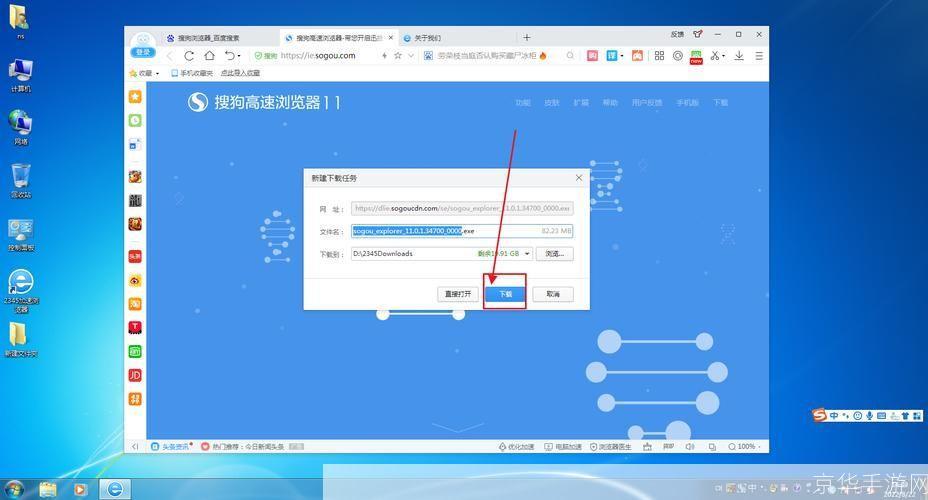The image size is (928, 500).
Task: Open the media player taskbar icon
Action: [x=80, y=489]
